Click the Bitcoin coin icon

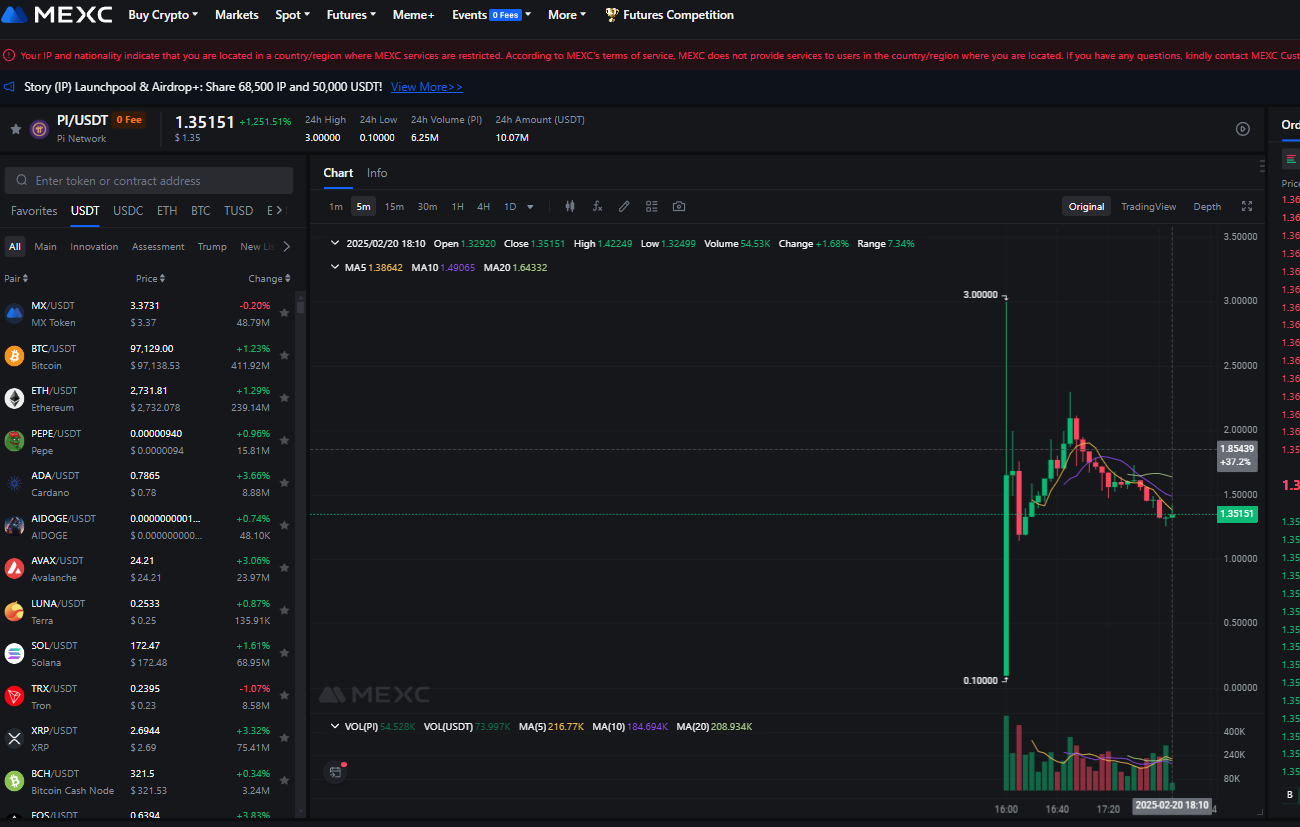click(14, 356)
